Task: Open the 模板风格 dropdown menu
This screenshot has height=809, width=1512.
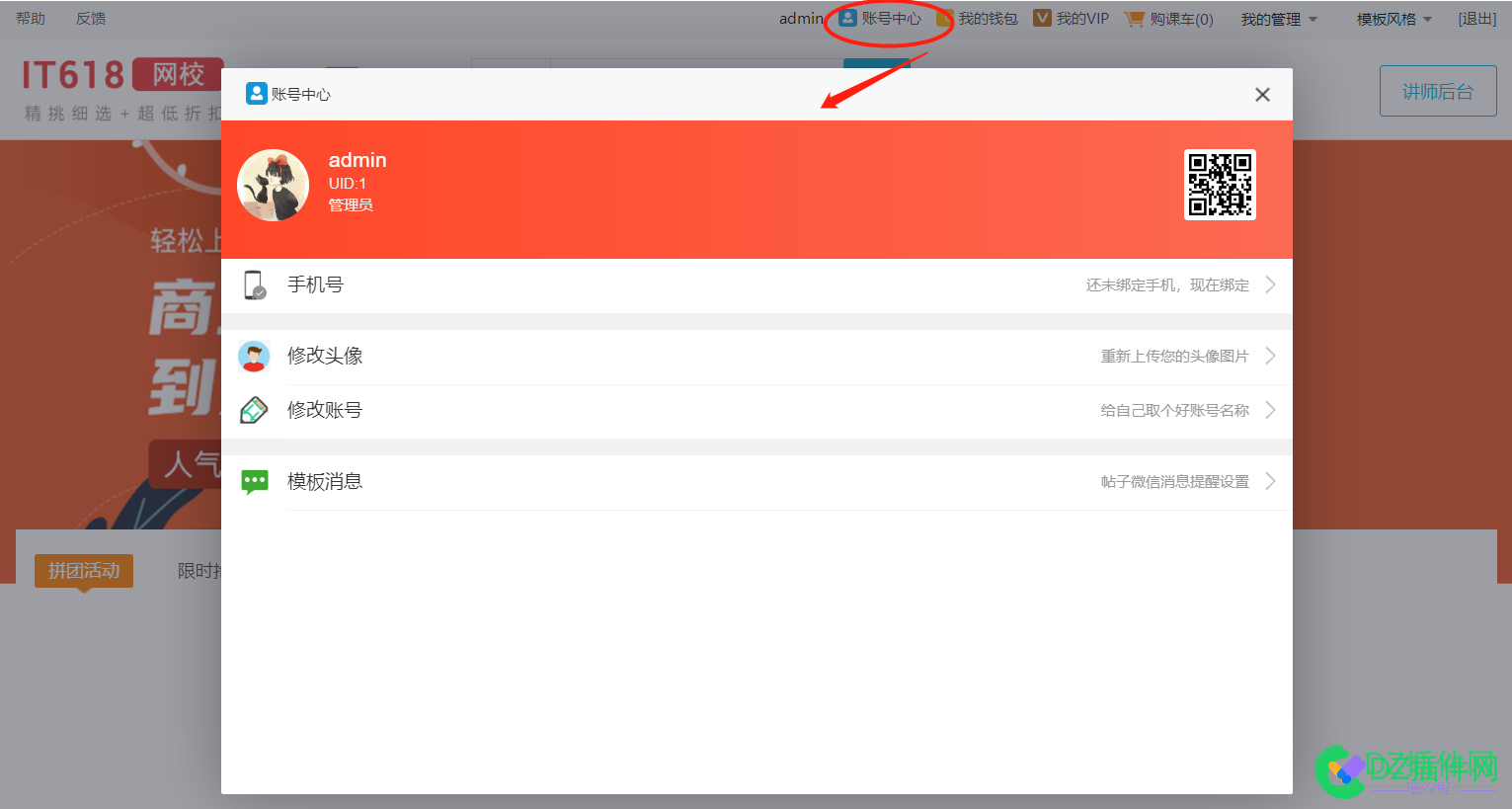Action: (x=1393, y=19)
